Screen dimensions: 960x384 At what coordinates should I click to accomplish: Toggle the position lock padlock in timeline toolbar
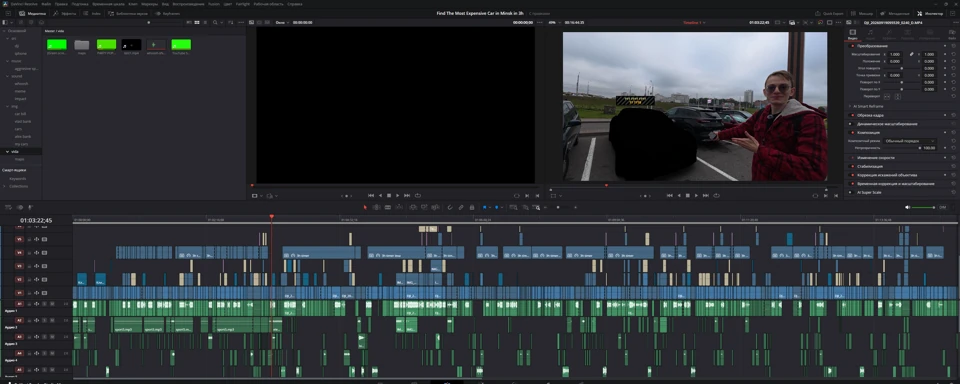(472, 207)
